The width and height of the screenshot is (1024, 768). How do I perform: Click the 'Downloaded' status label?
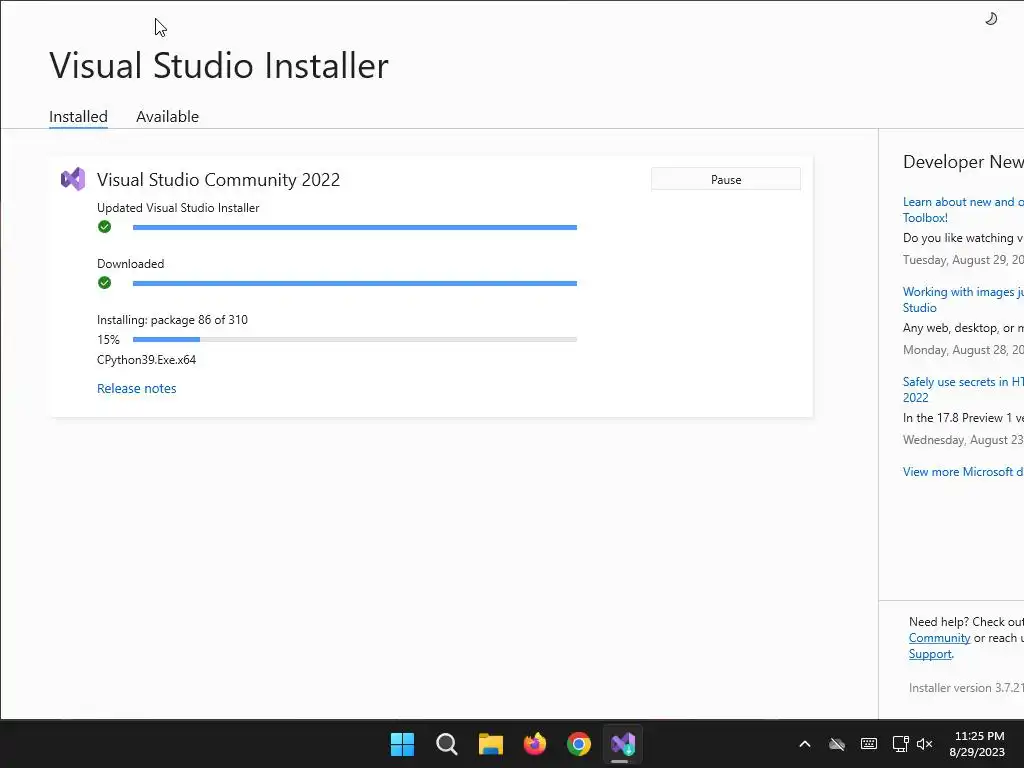pyautogui.click(x=131, y=264)
